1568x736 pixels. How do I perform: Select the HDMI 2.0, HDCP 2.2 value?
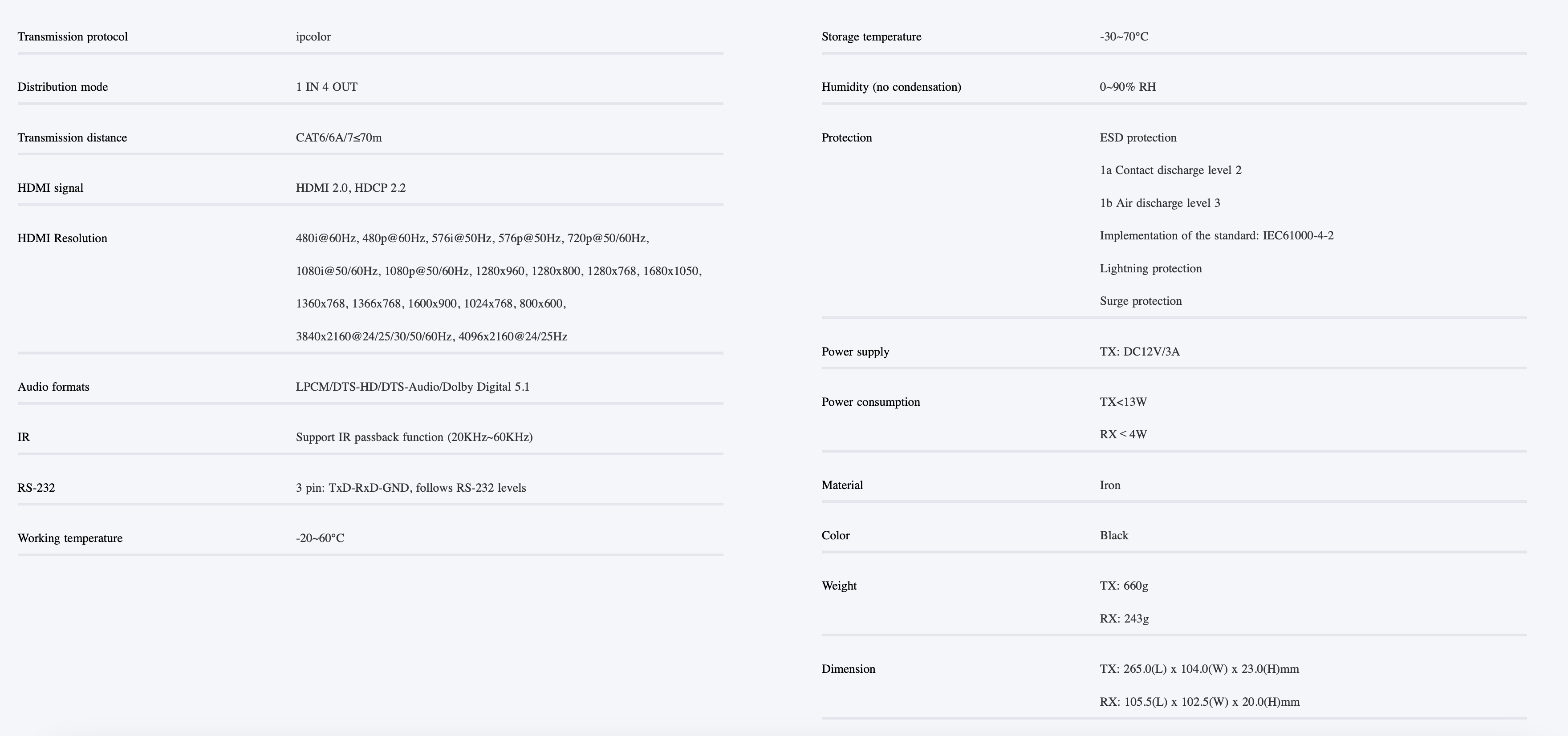351,188
